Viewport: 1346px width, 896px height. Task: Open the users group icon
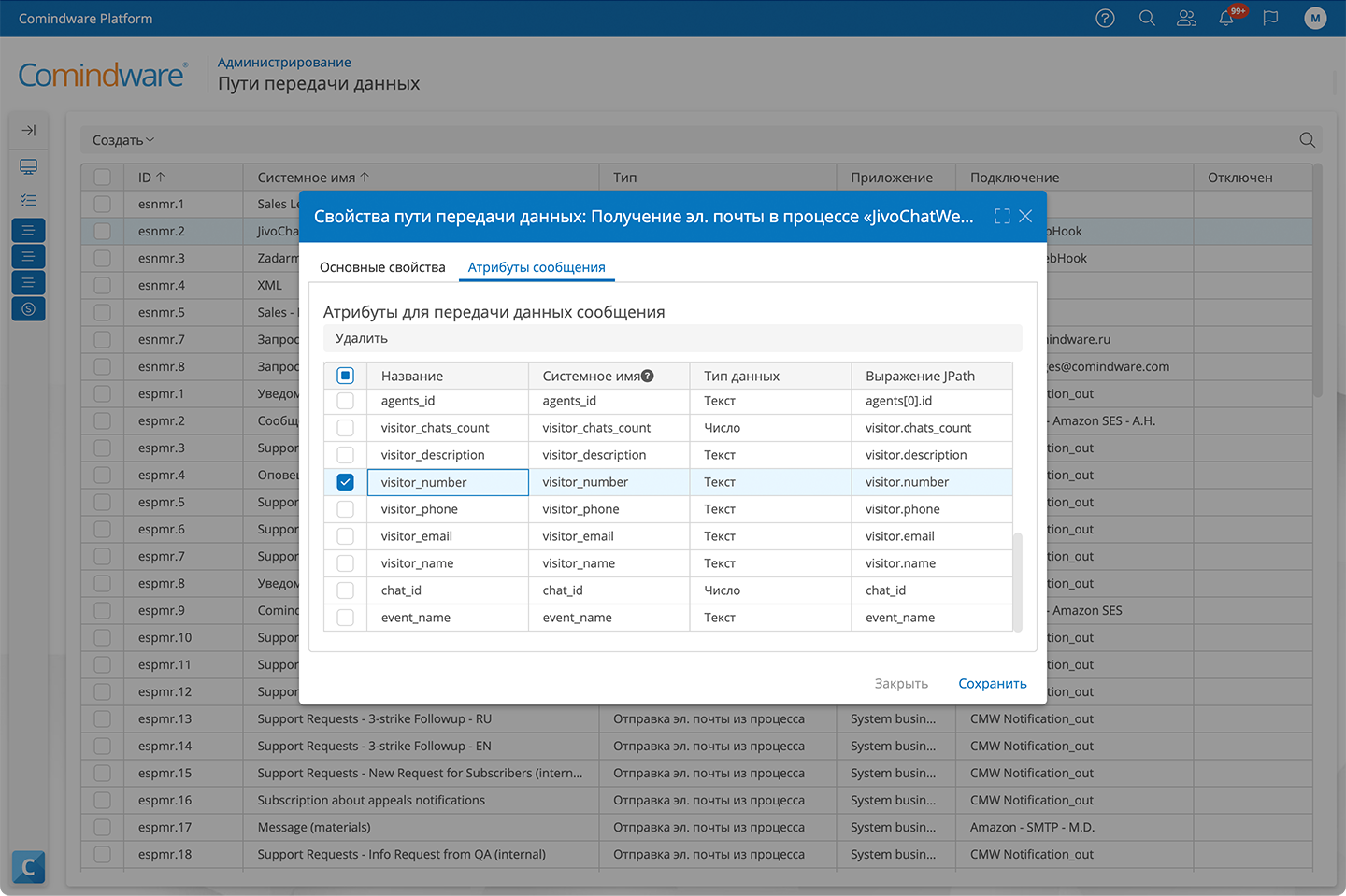1186,19
